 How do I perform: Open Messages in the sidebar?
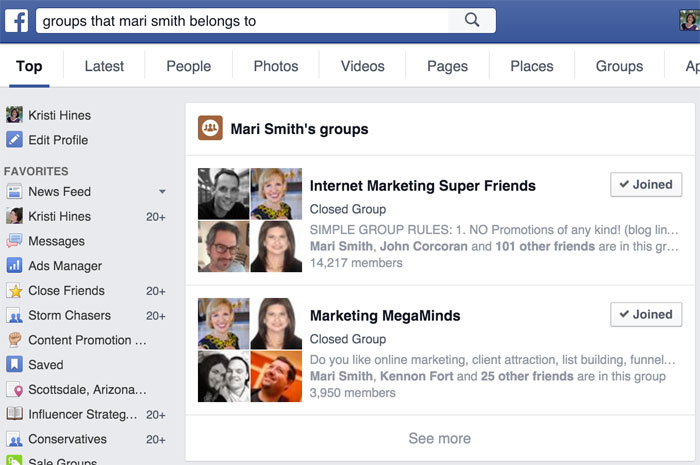(x=56, y=241)
